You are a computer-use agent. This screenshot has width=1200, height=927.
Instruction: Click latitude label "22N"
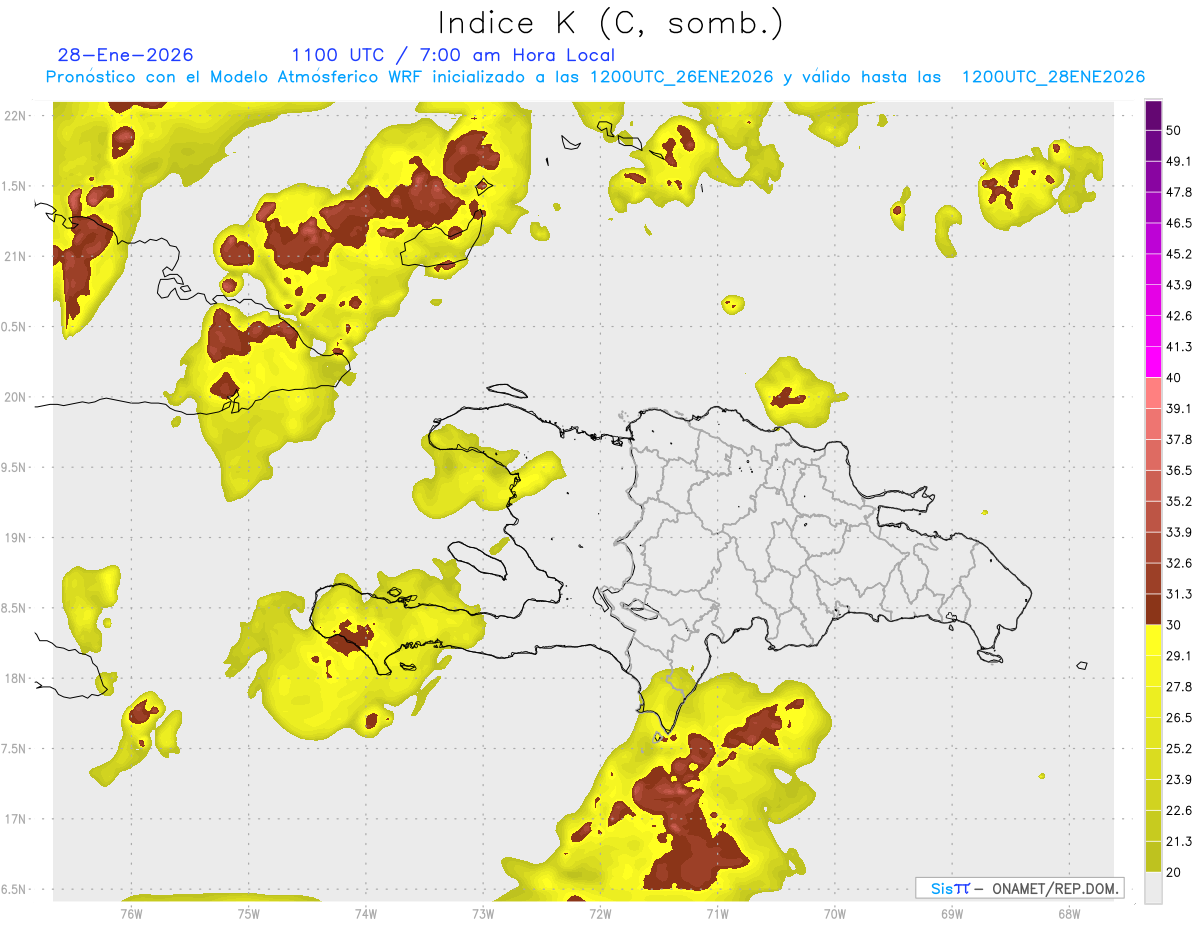[16, 115]
